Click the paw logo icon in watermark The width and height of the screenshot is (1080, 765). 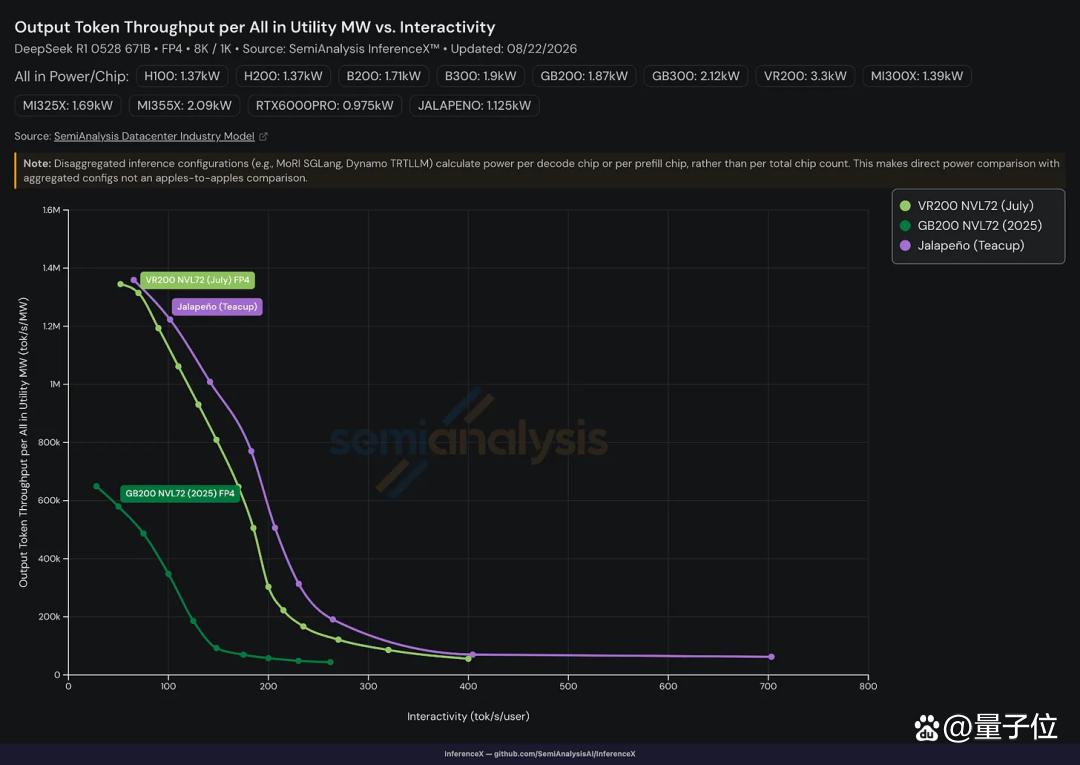pyautogui.click(x=926, y=727)
